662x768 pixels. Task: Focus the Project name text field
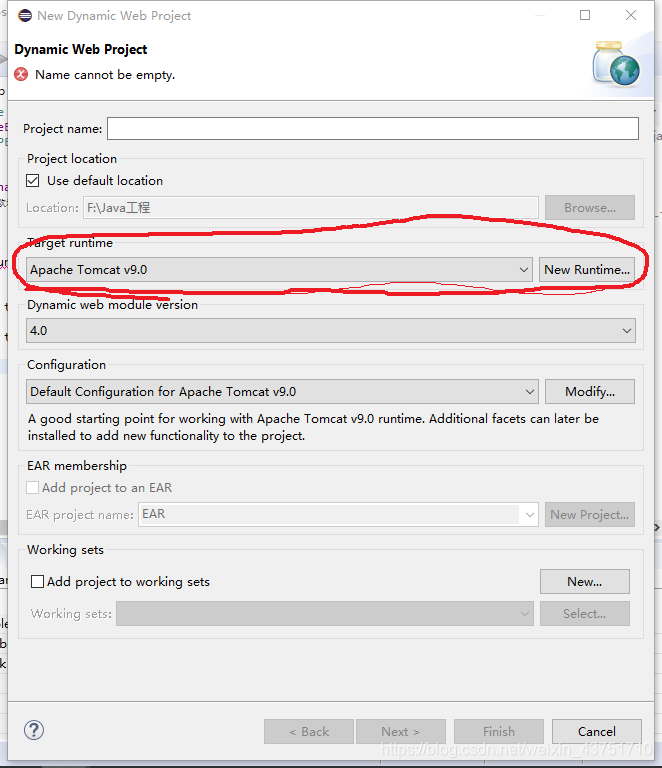373,128
